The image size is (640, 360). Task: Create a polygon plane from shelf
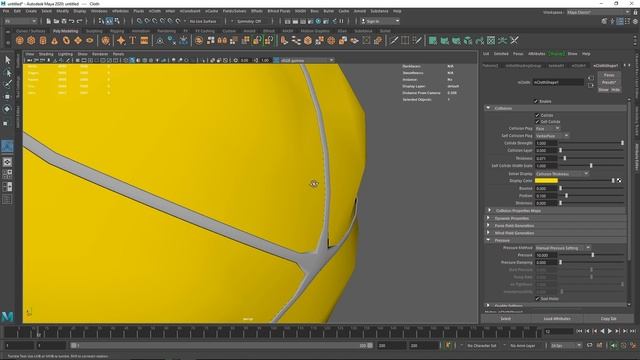coord(78,40)
